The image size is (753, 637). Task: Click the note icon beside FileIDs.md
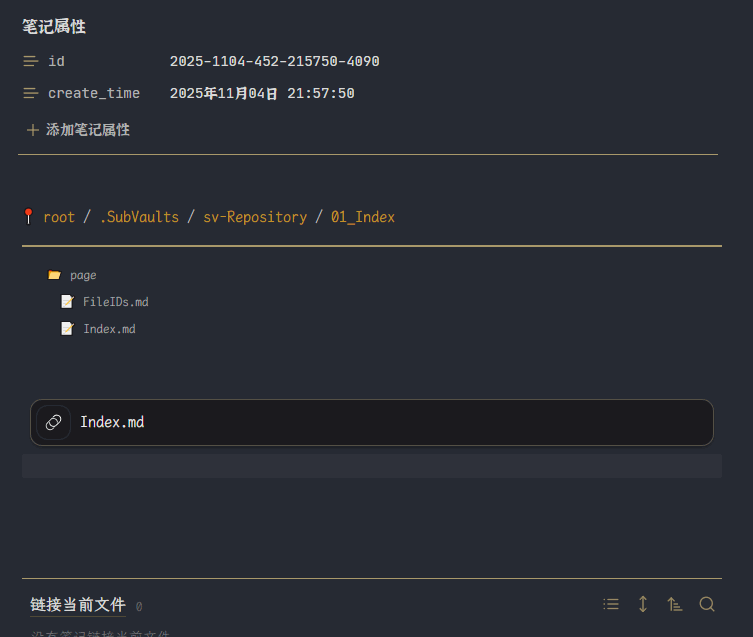pos(67,302)
